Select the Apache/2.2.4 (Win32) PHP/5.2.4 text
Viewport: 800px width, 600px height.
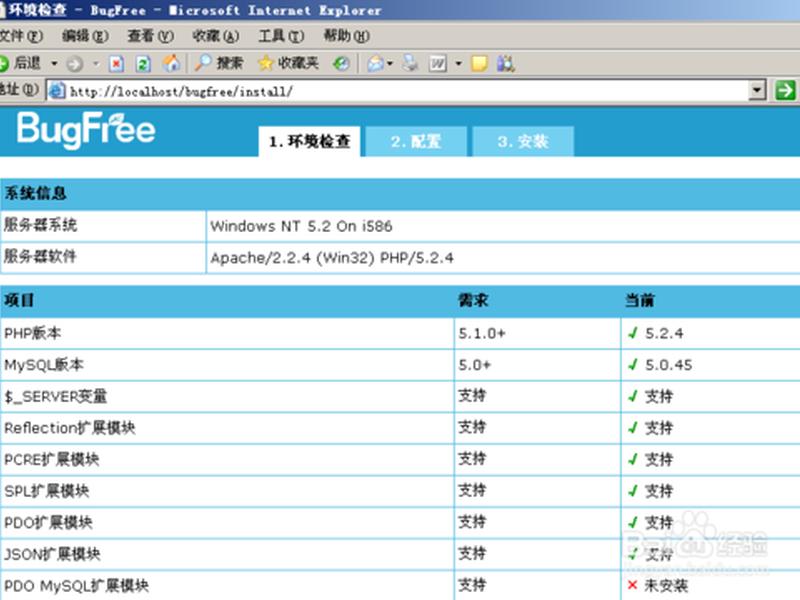click(332, 258)
